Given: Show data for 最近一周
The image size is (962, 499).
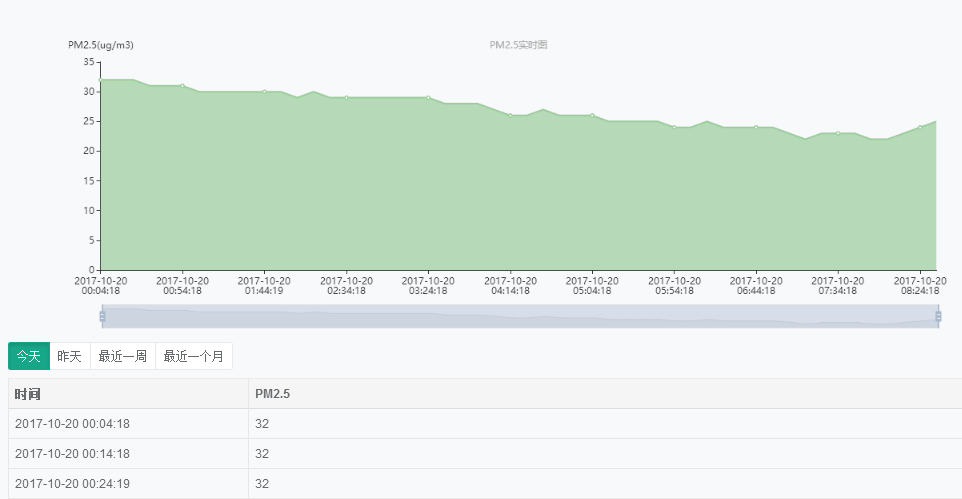Looking at the screenshot, I should (122, 356).
